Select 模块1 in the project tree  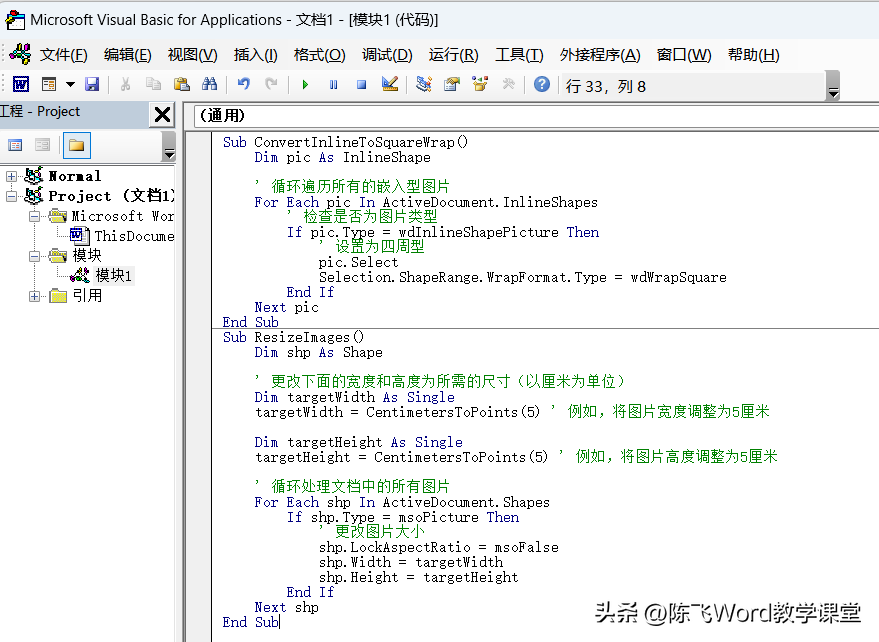click(x=113, y=276)
